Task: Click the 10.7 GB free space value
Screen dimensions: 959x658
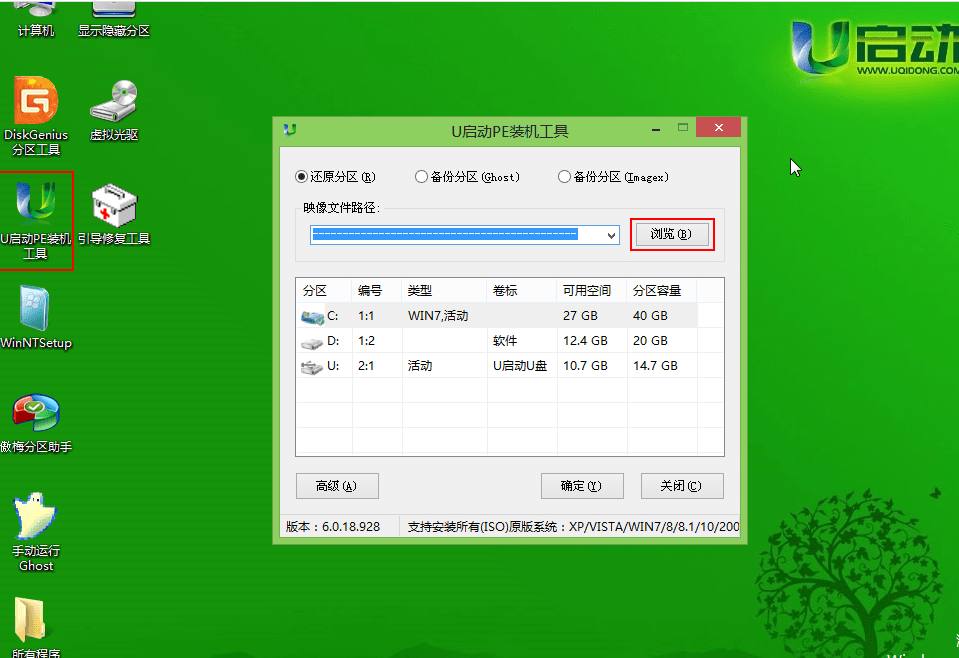Action: pos(585,366)
